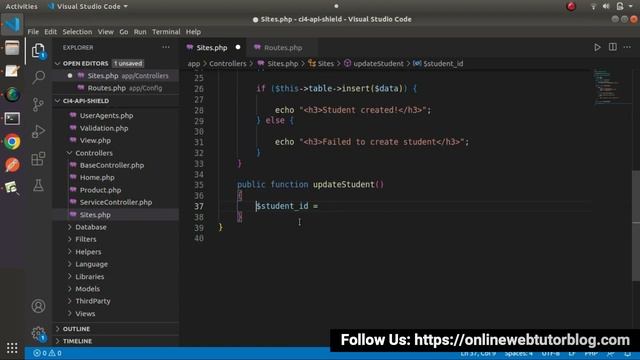Open the Source Control view icon

pyautogui.click(x=38, y=105)
